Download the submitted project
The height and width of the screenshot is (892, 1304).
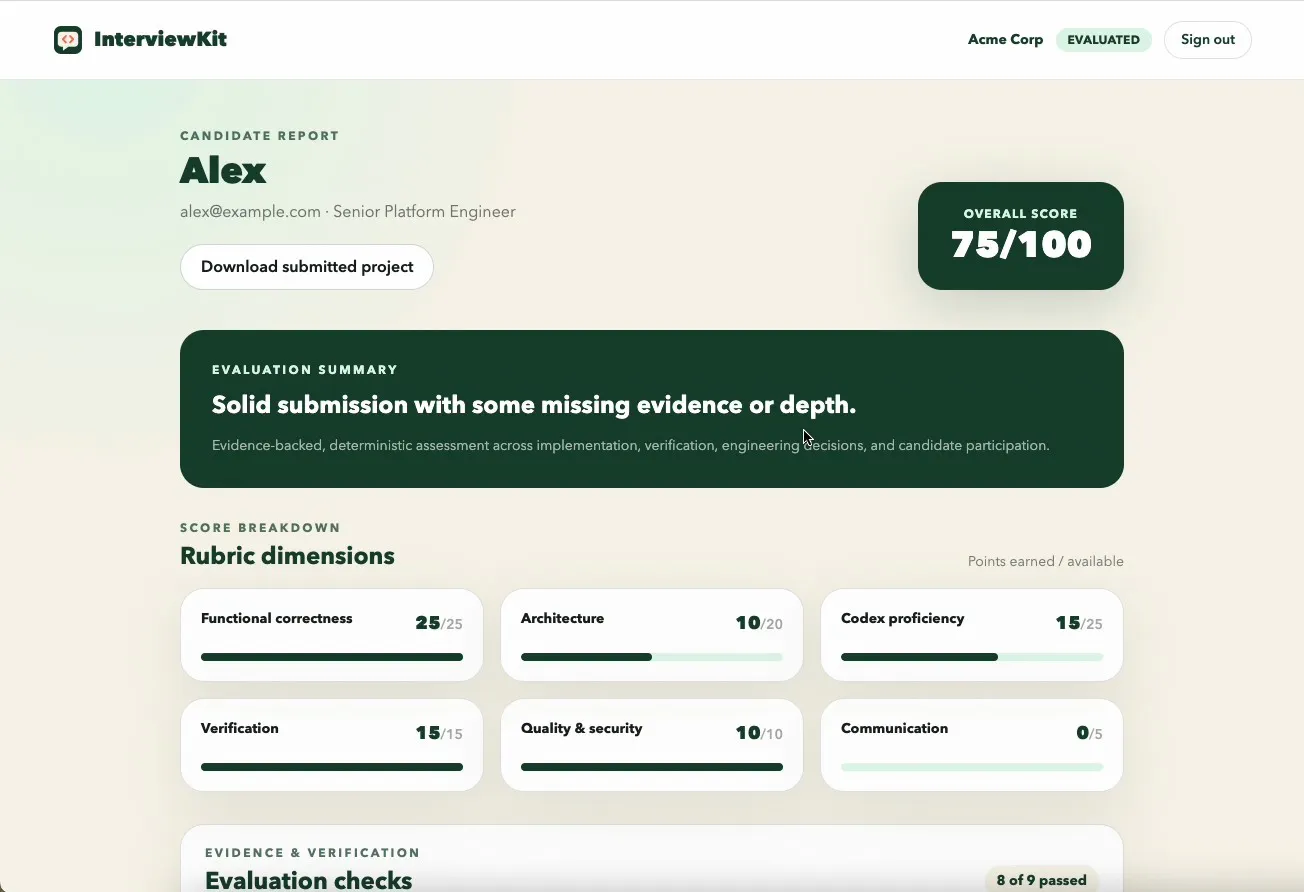pyautogui.click(x=307, y=267)
